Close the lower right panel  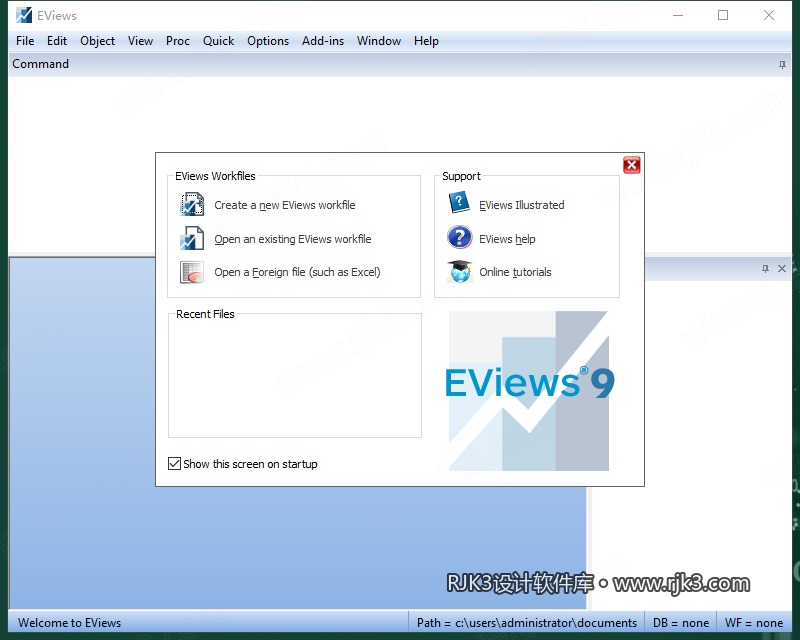[782, 268]
